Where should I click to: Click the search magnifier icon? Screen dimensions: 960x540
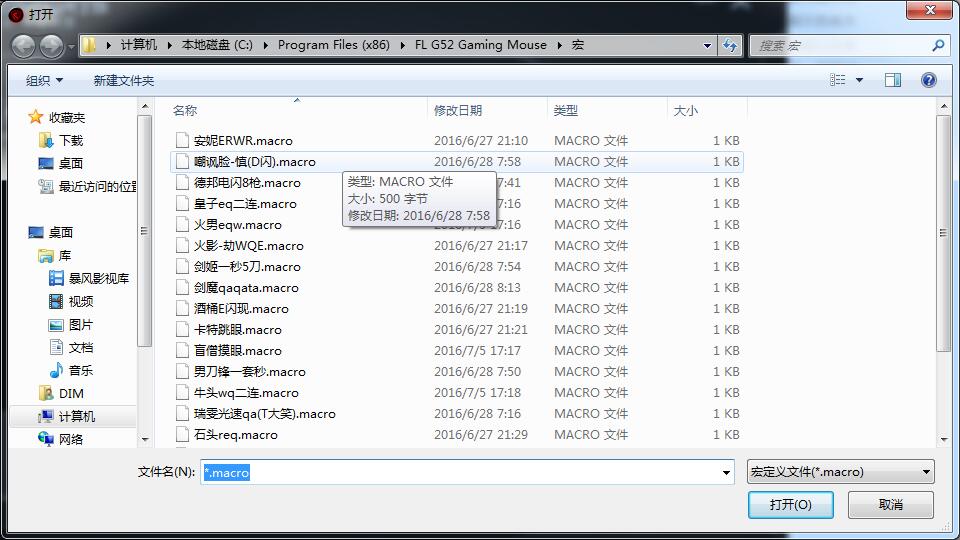click(937, 45)
